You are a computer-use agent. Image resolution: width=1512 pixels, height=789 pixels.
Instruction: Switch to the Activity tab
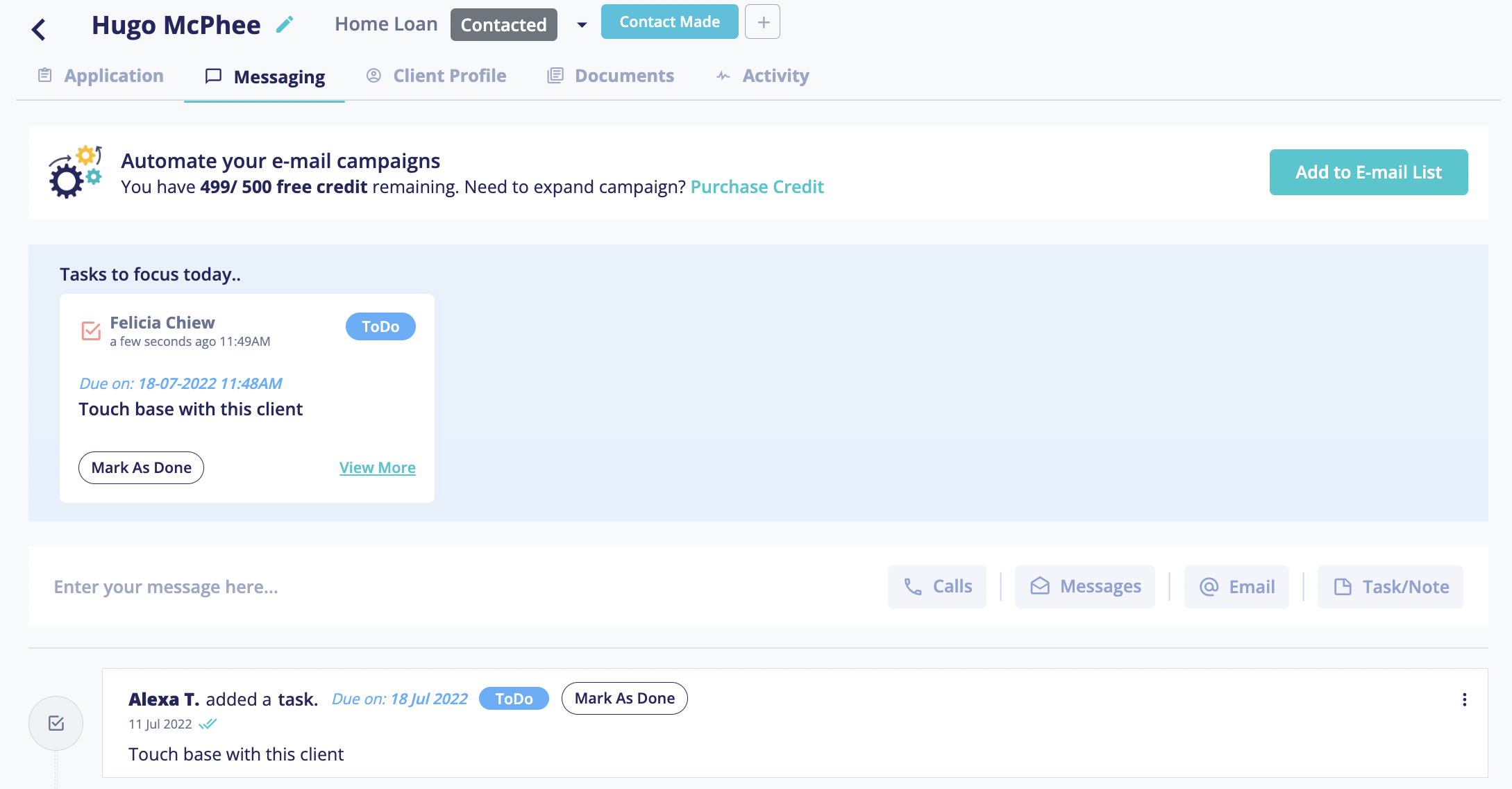tap(775, 76)
